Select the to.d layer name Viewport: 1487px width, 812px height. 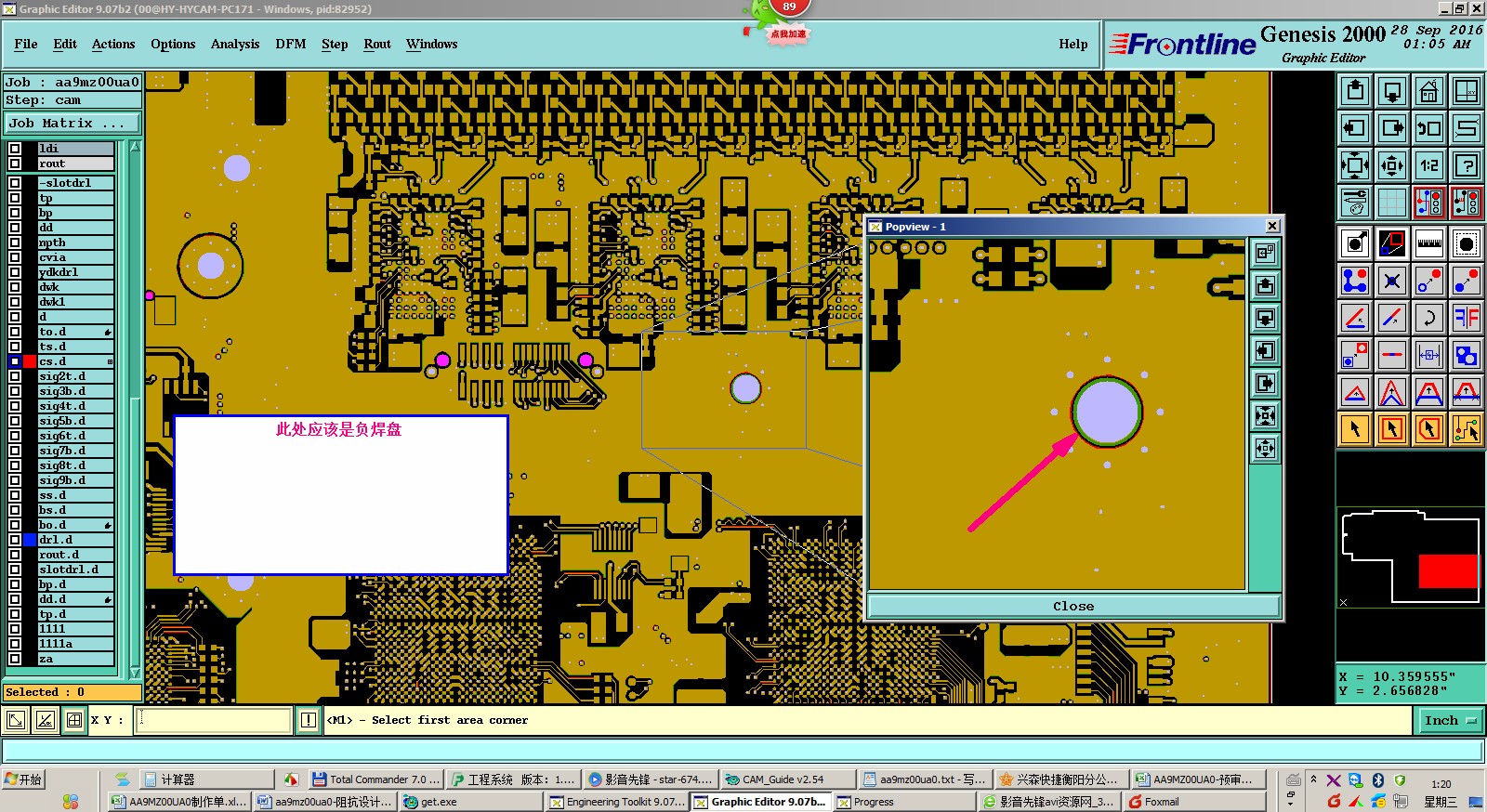76,332
